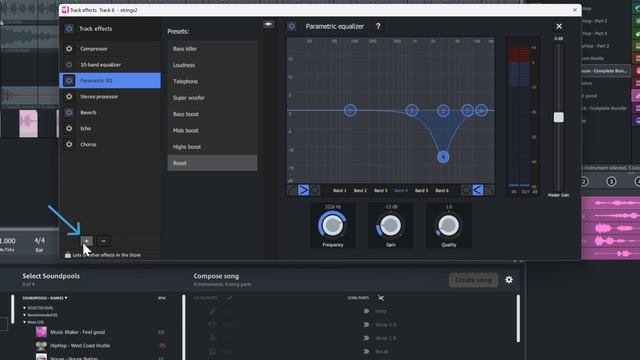The width and height of the screenshot is (640, 360).
Task: Toggle the 10-band equalizer power icon
Action: point(69,64)
